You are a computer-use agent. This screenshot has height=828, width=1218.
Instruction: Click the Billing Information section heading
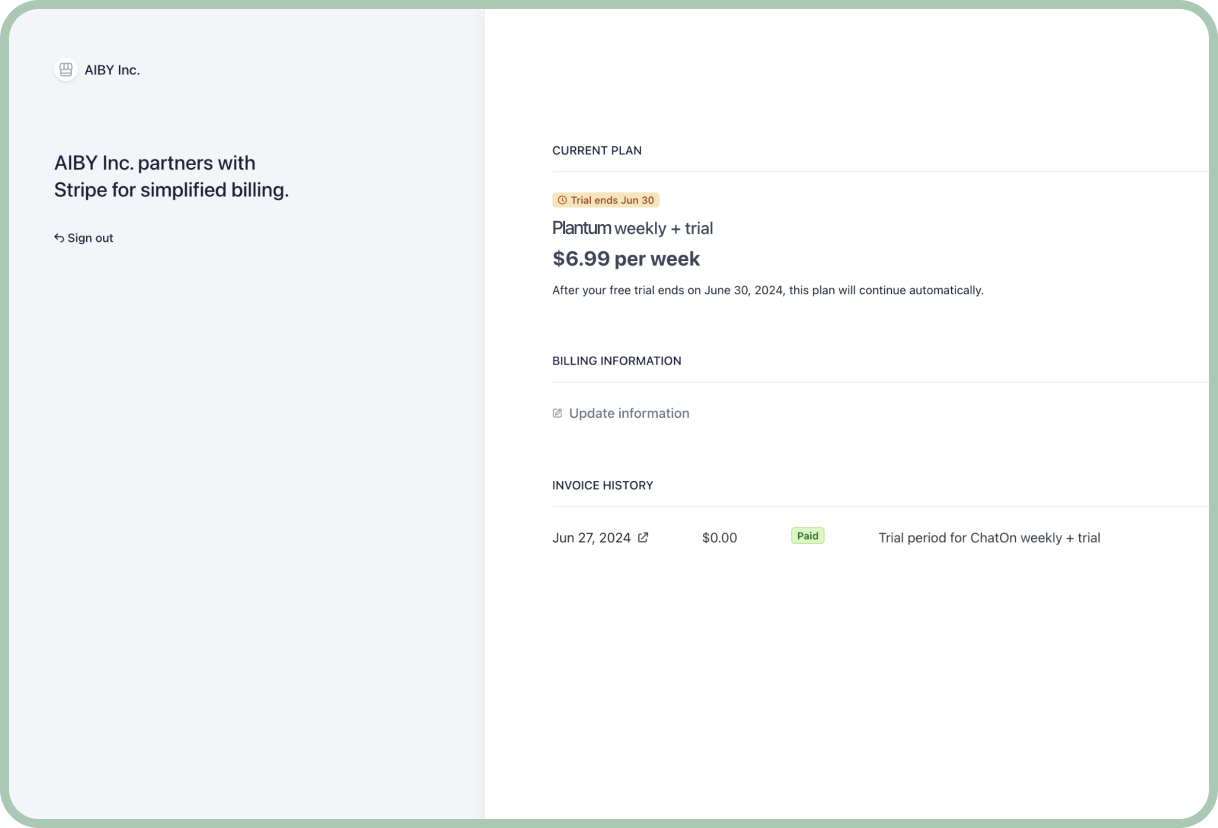(616, 361)
